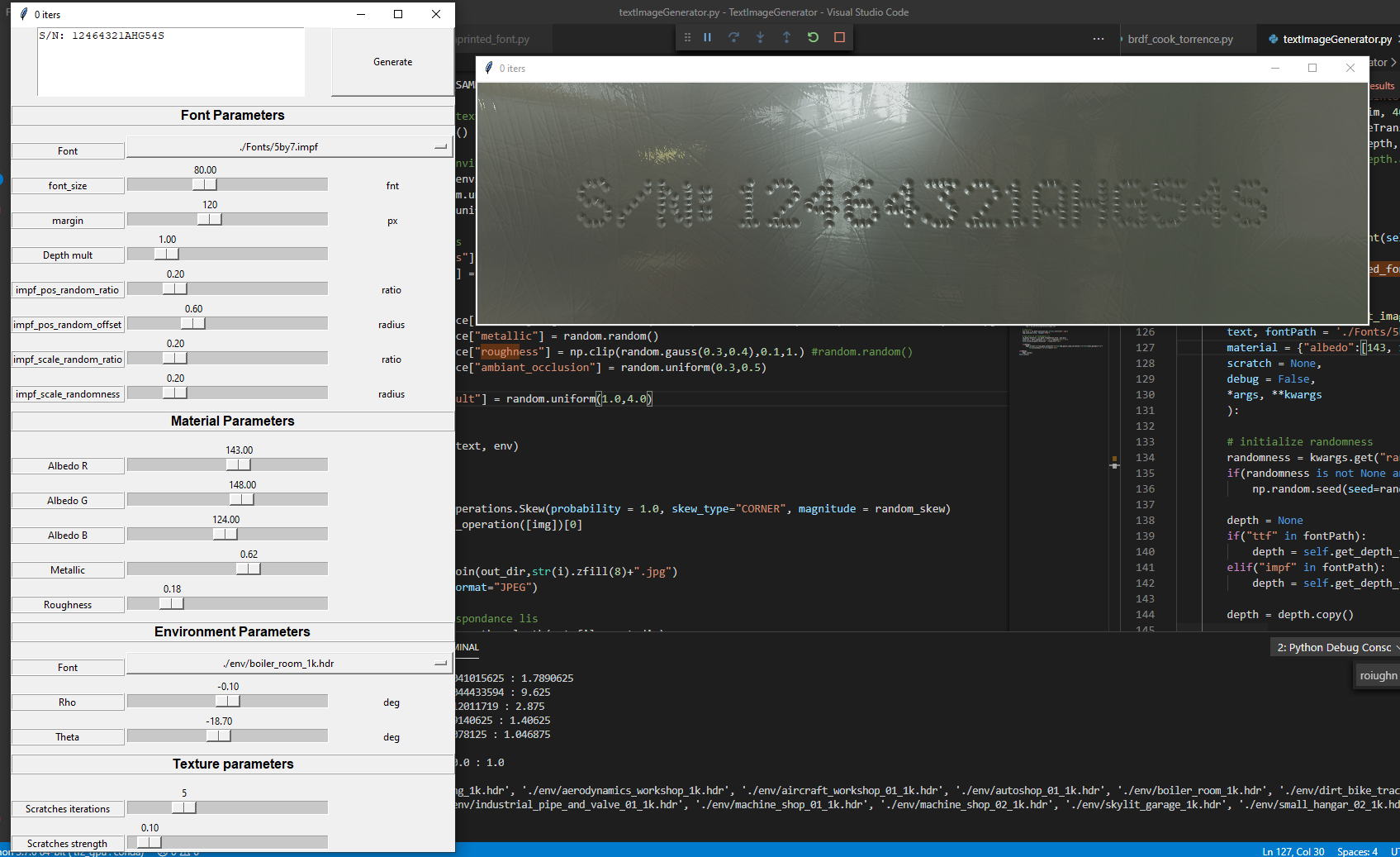Click the Environment Parameters header

click(232, 631)
